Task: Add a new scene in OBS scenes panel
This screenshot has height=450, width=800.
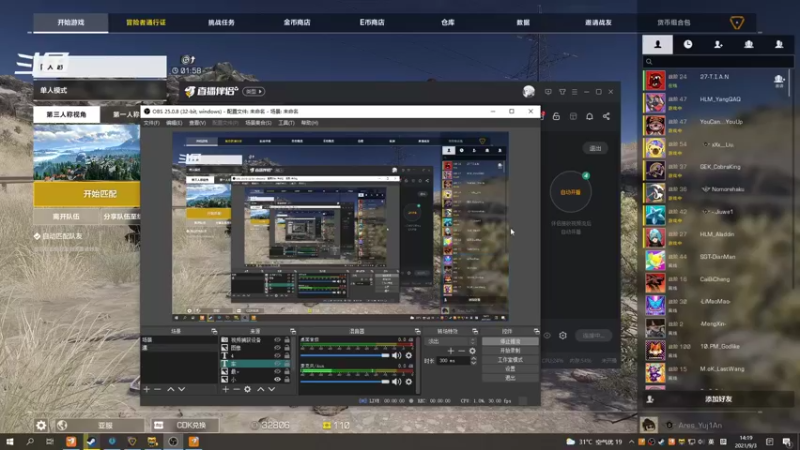Action: point(146,389)
